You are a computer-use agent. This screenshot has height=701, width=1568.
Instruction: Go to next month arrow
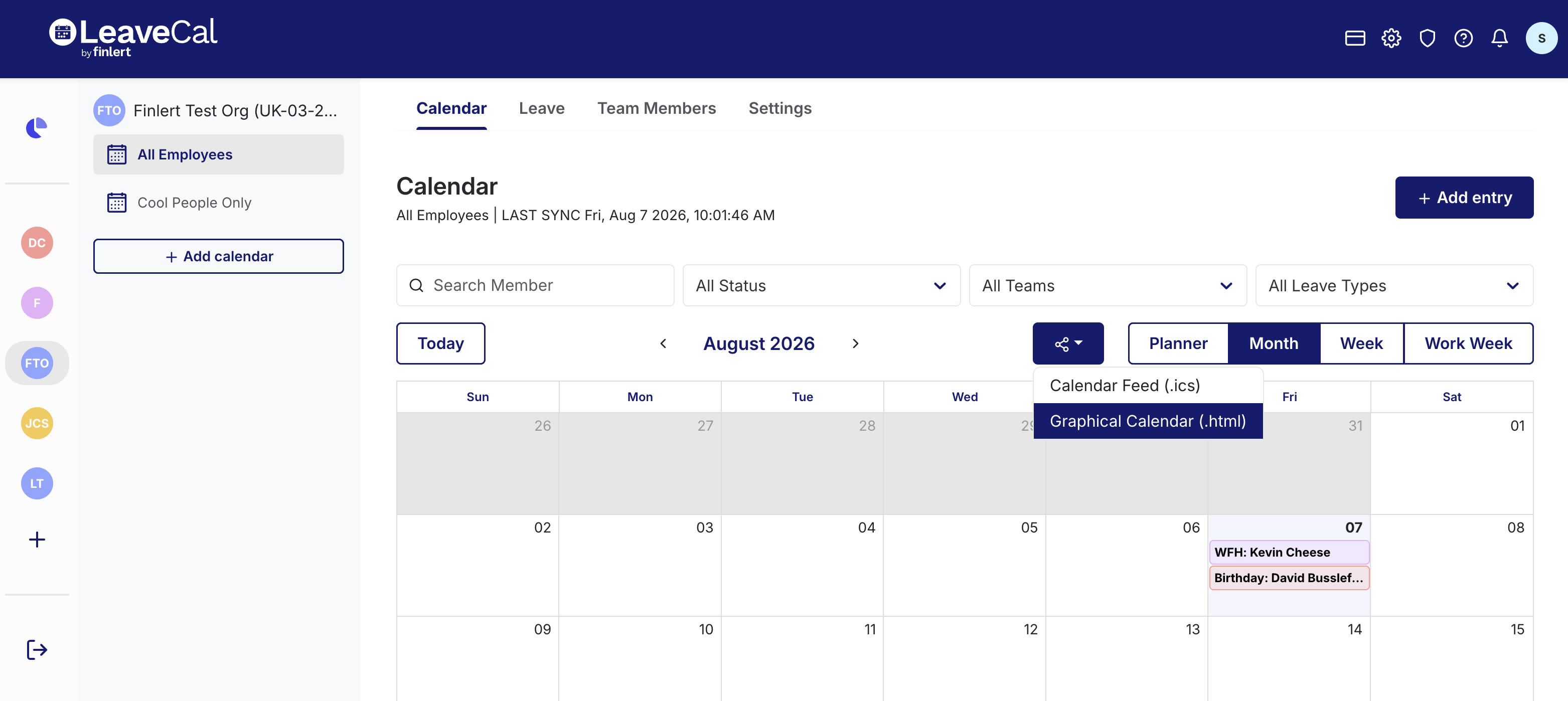(855, 344)
